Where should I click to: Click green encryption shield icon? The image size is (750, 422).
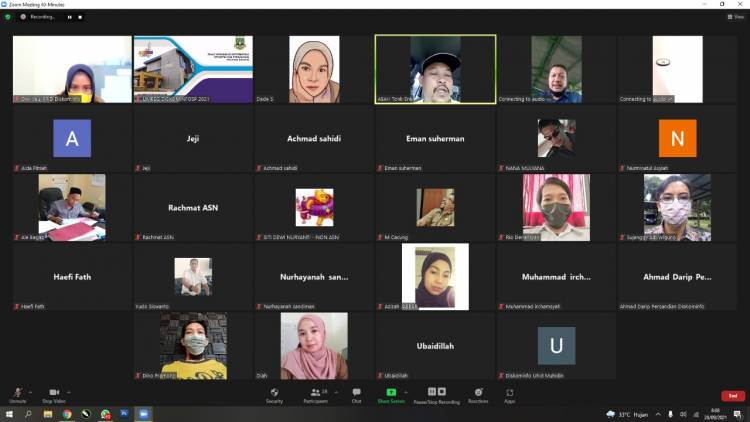pyautogui.click(x=8, y=17)
